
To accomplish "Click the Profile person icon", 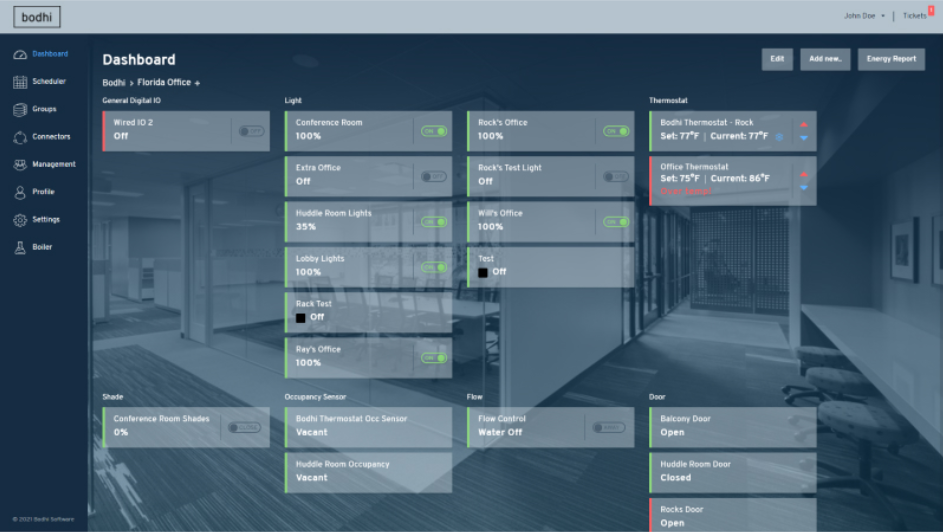I will pos(20,192).
